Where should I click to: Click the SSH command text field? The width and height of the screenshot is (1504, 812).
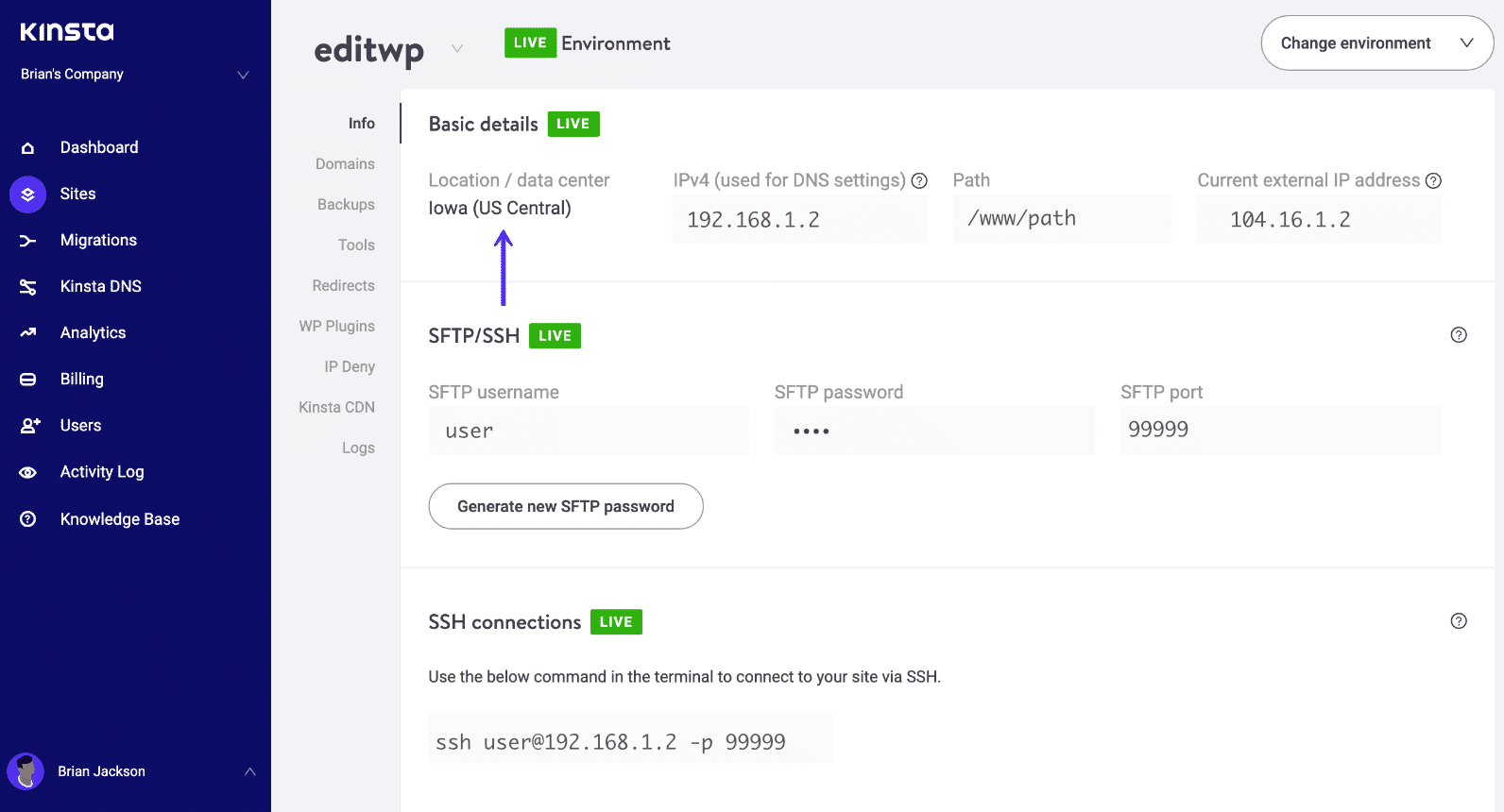click(630, 742)
